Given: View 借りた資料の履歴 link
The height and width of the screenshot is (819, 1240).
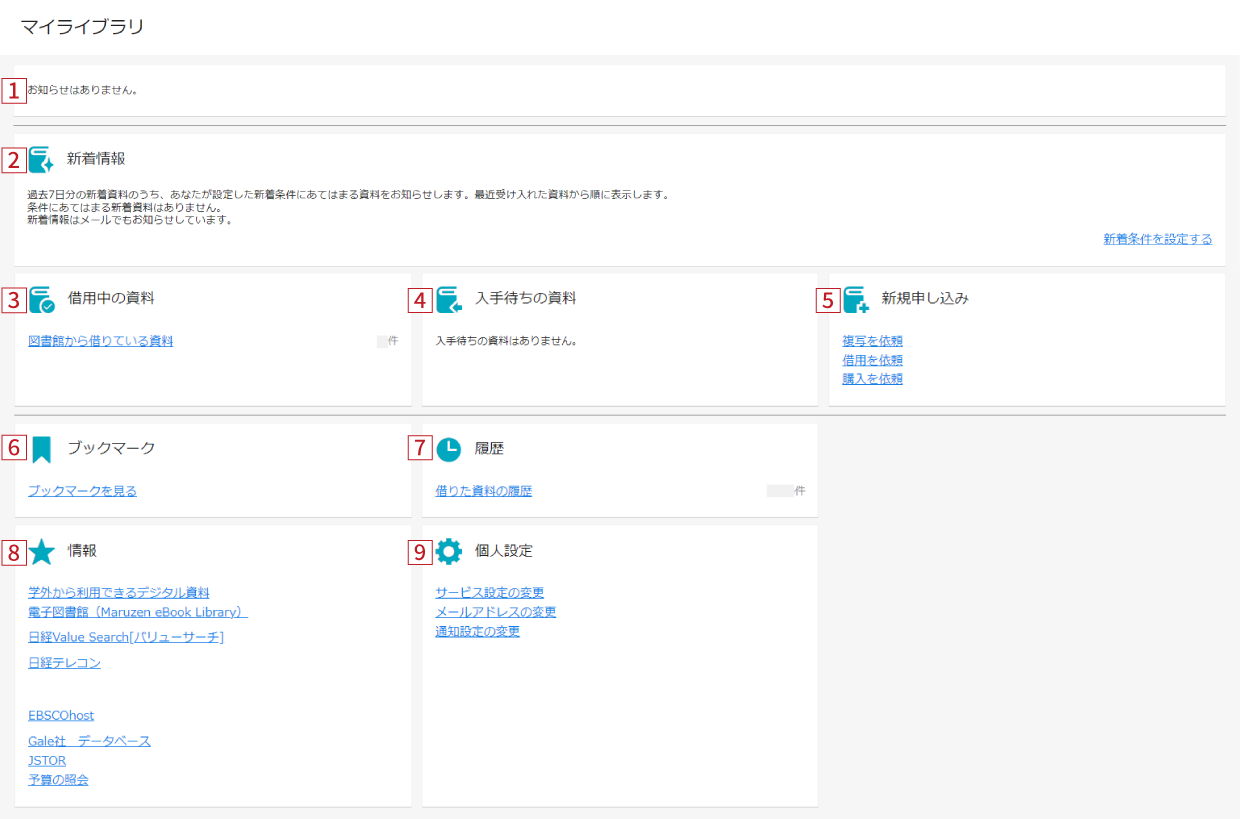Looking at the screenshot, I should [484, 491].
